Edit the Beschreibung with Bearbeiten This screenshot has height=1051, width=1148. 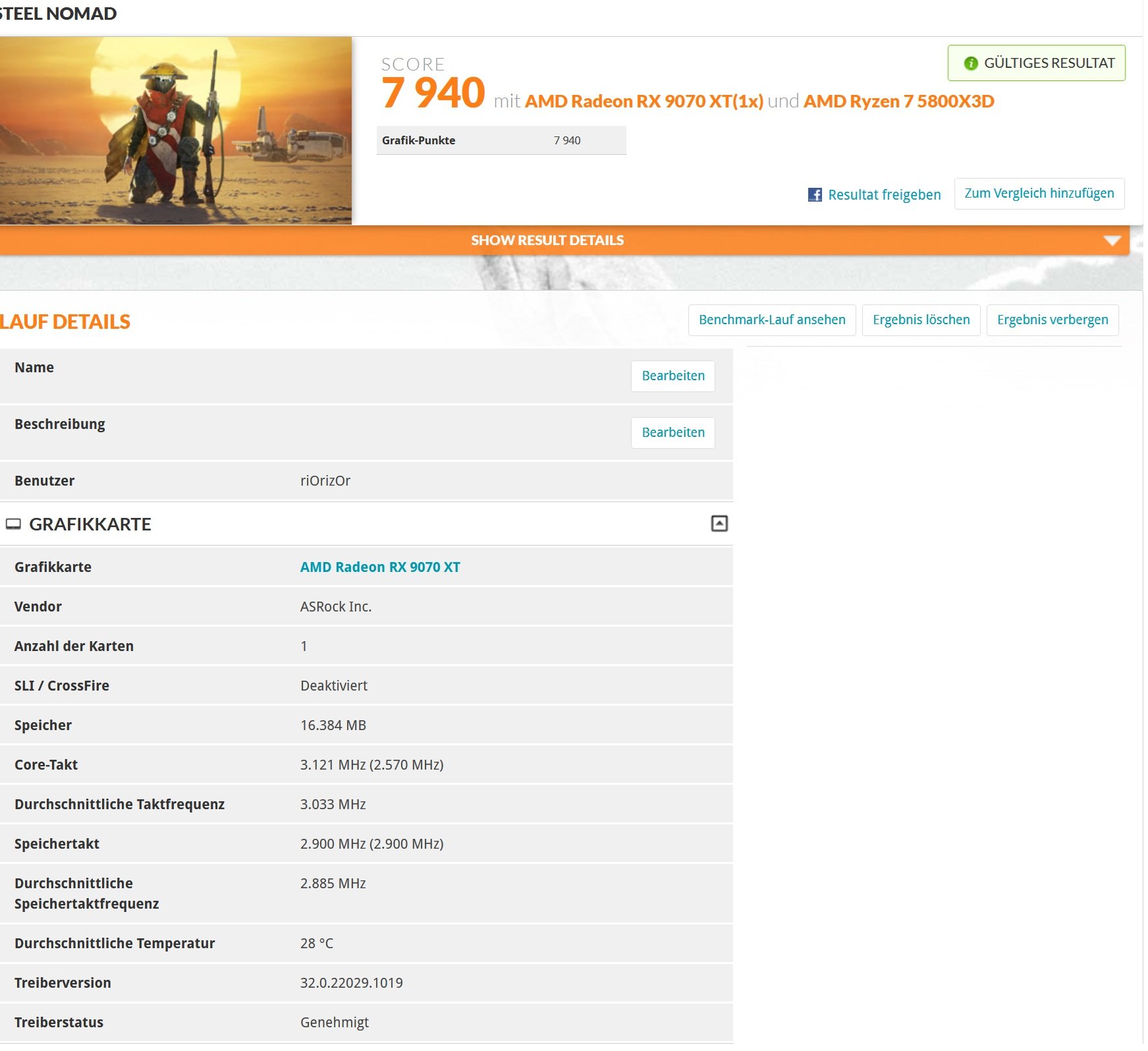coord(672,432)
